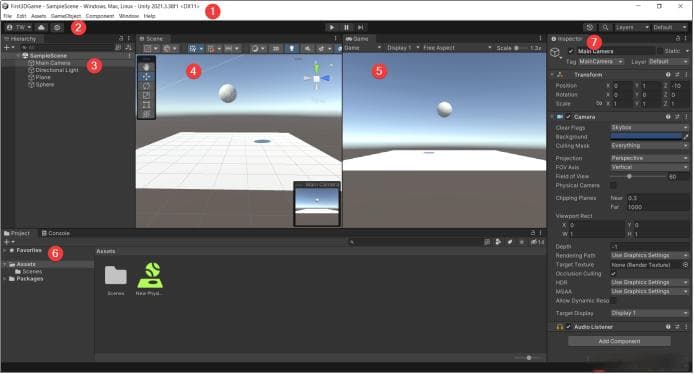Switch to the Console tab
The height and width of the screenshot is (374, 694).
(55, 233)
